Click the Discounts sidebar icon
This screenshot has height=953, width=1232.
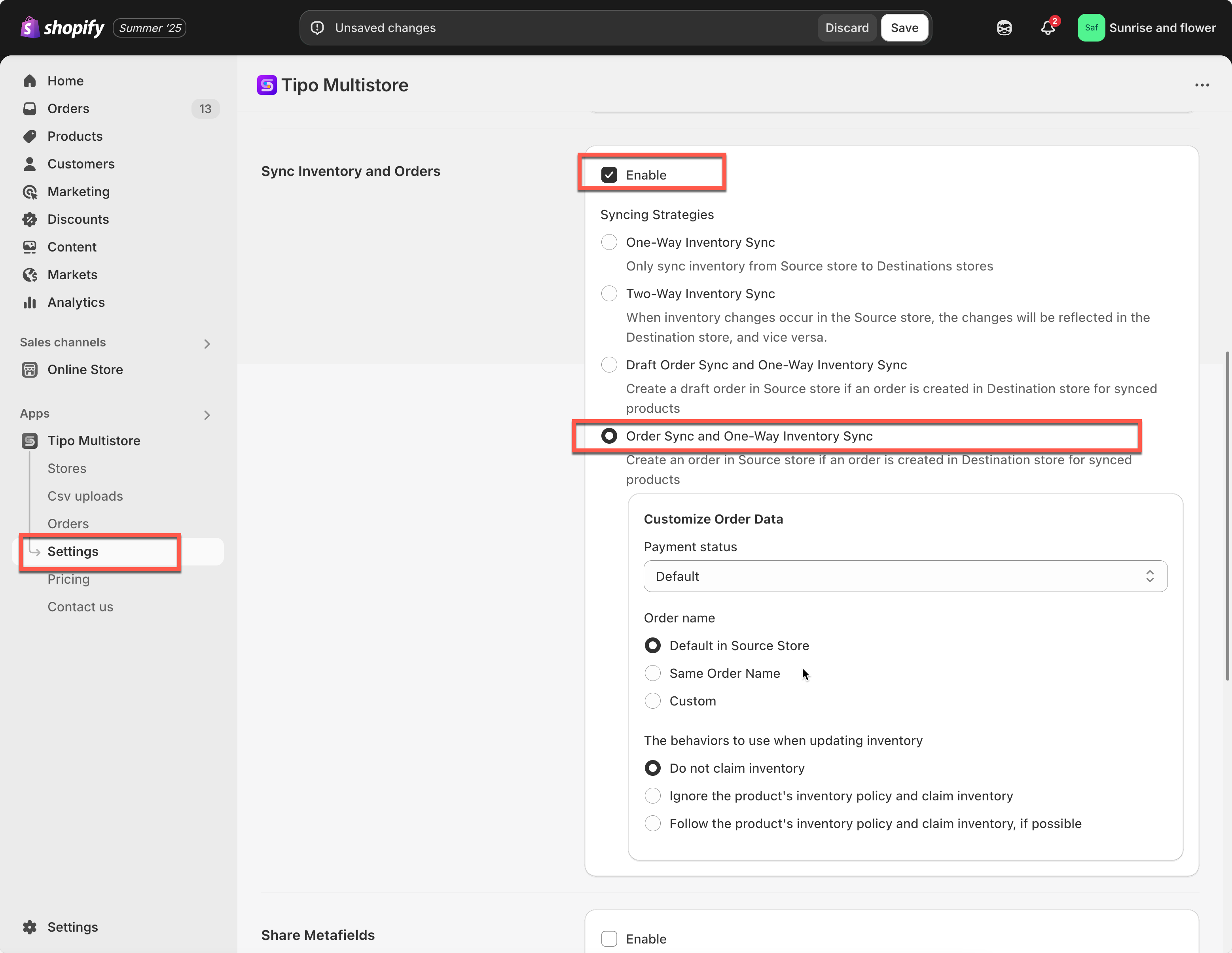coord(30,219)
